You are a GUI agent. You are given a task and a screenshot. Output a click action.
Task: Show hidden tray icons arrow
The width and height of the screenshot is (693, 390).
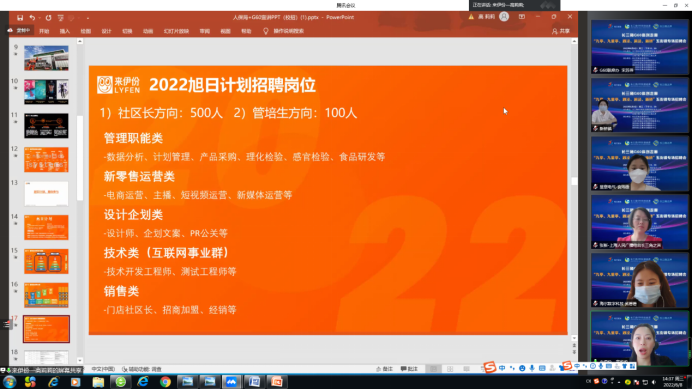(619, 382)
